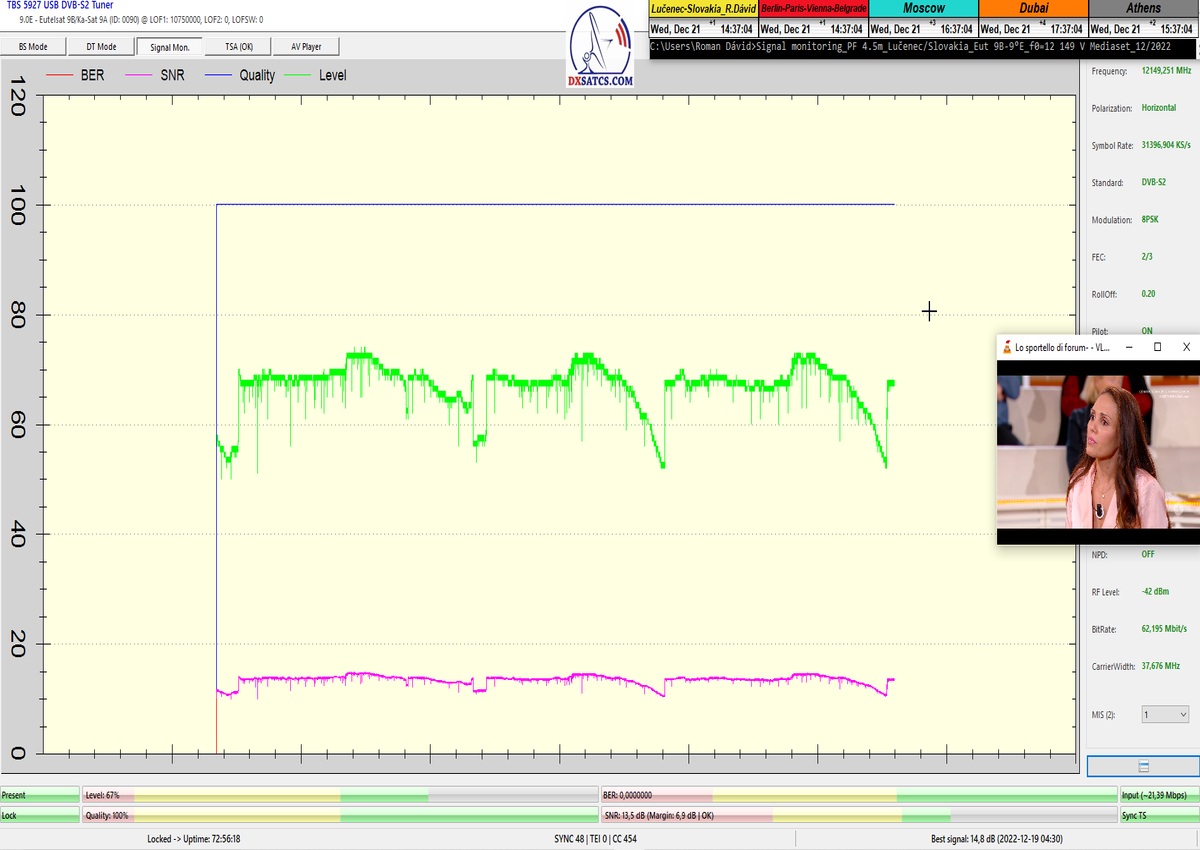The width and height of the screenshot is (1200, 850).
Task: Click the VLC video picture area
Action: pos(1097,452)
